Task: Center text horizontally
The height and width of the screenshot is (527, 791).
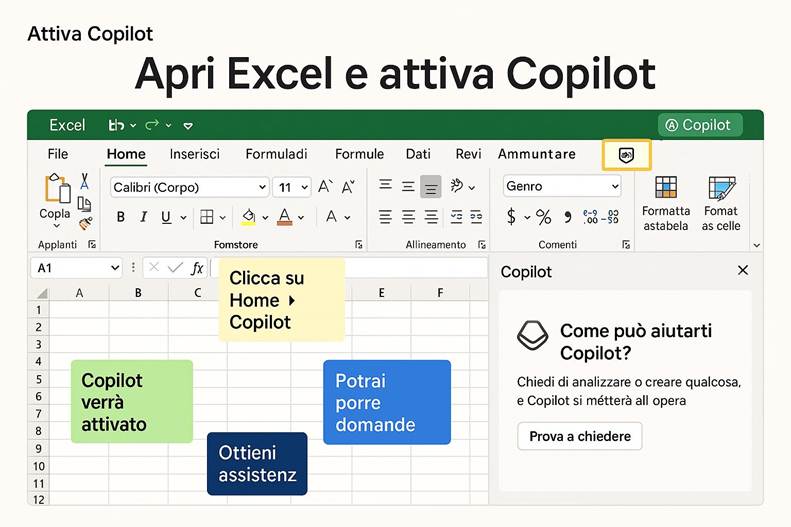Action: [x=408, y=217]
